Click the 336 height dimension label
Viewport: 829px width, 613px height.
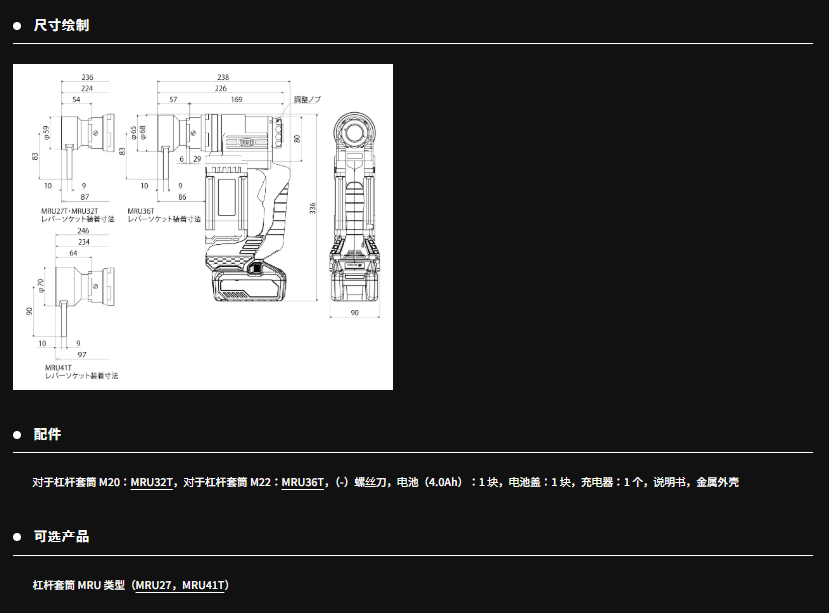point(313,208)
